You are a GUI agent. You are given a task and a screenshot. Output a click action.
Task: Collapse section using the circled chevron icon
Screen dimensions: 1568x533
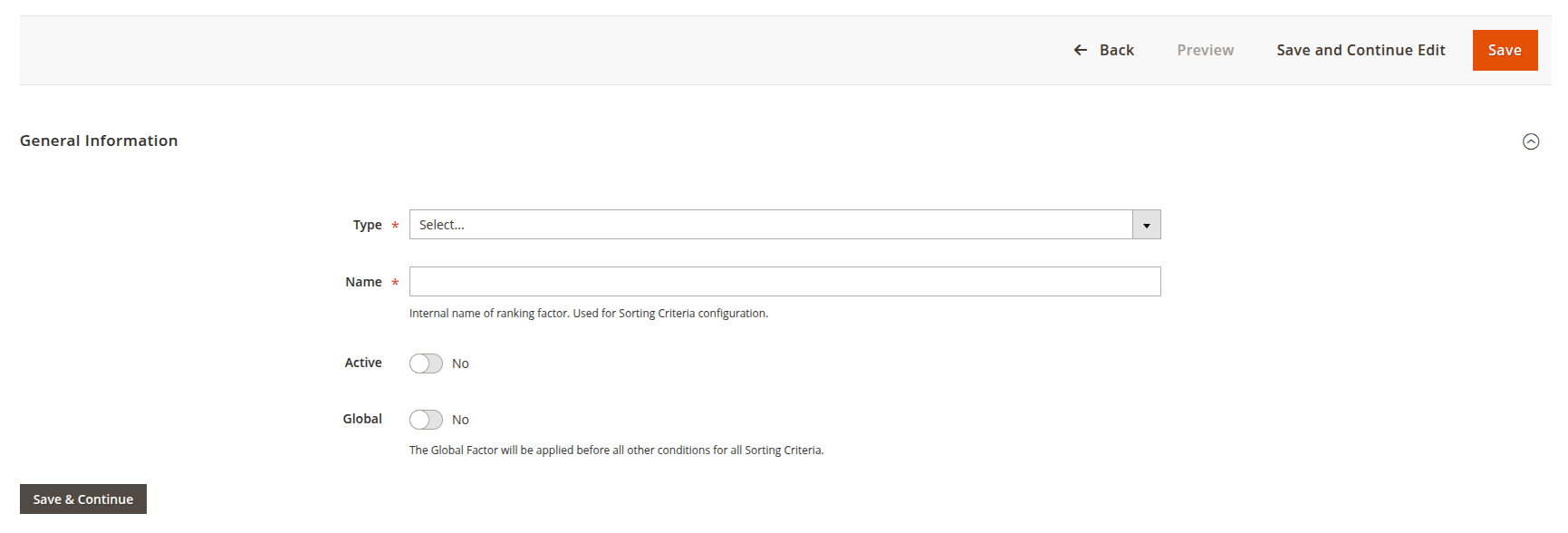pyautogui.click(x=1531, y=141)
